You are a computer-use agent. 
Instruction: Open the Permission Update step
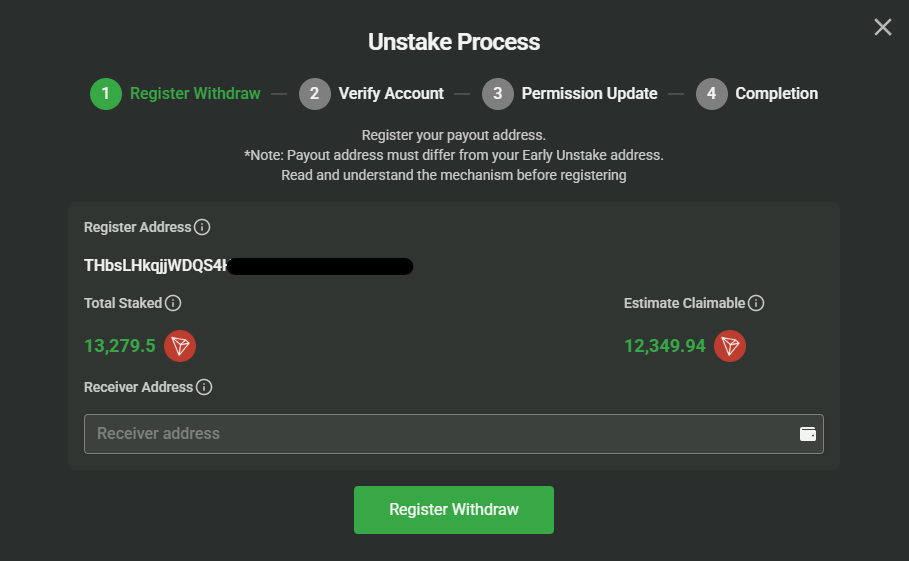(589, 94)
